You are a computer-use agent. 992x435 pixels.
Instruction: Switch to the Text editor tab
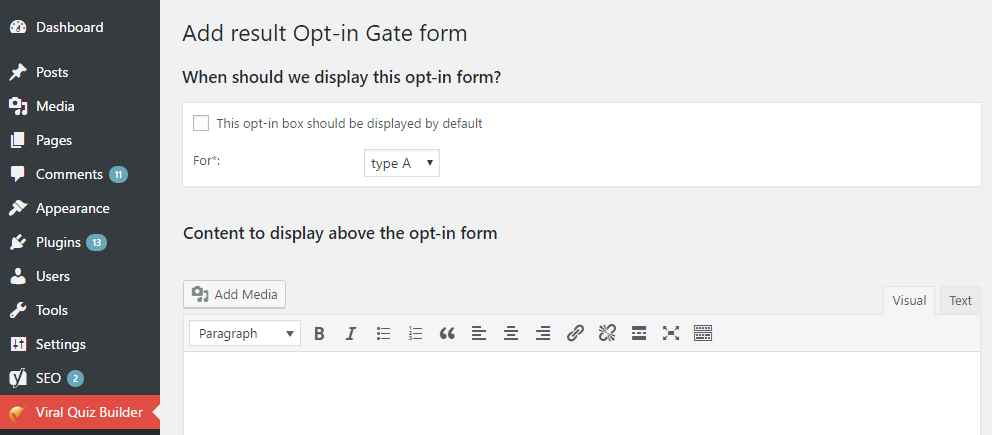[x=960, y=300]
